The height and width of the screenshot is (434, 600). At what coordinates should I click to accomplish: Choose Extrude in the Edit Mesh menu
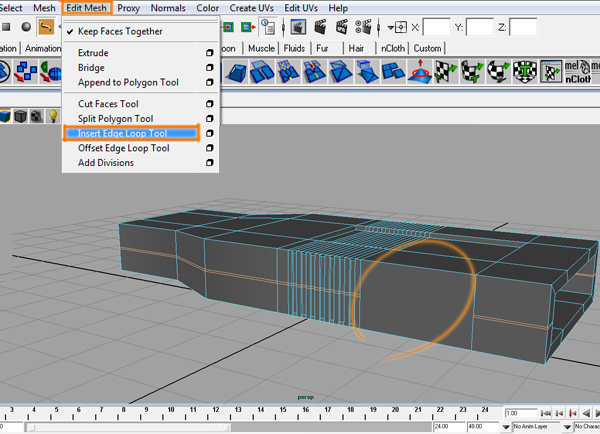(93, 53)
